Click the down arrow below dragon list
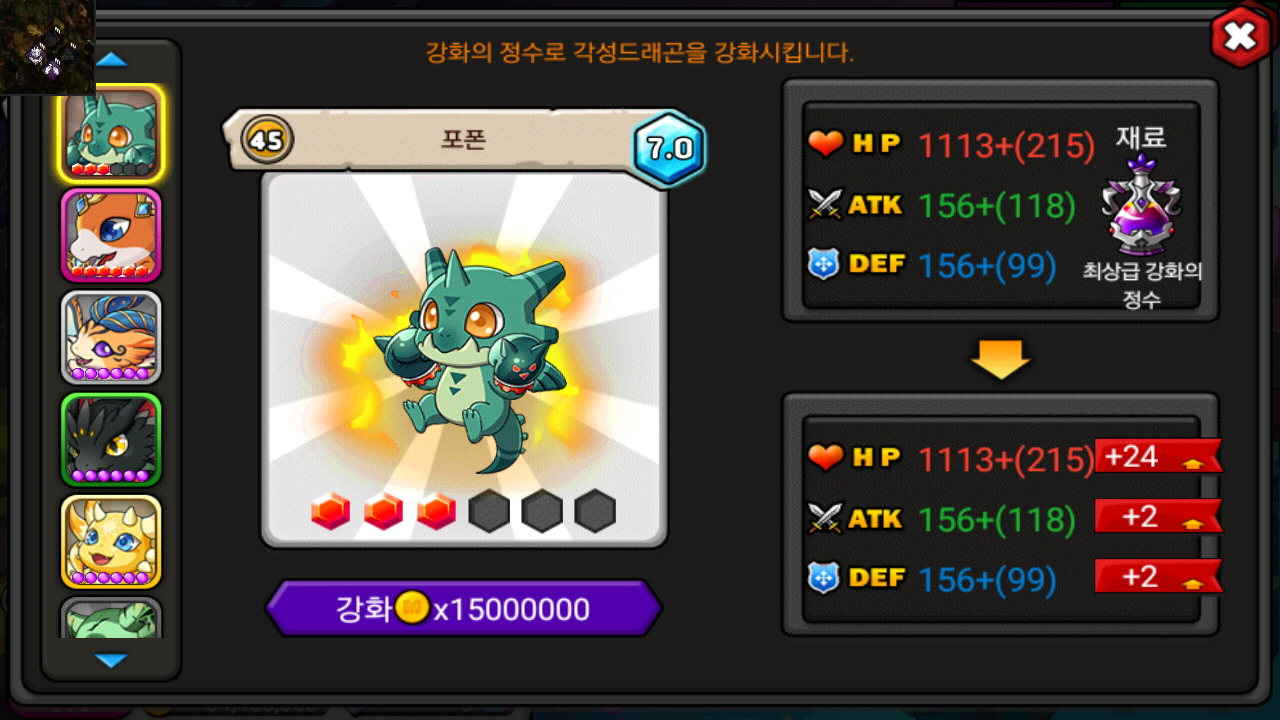 coord(111,660)
